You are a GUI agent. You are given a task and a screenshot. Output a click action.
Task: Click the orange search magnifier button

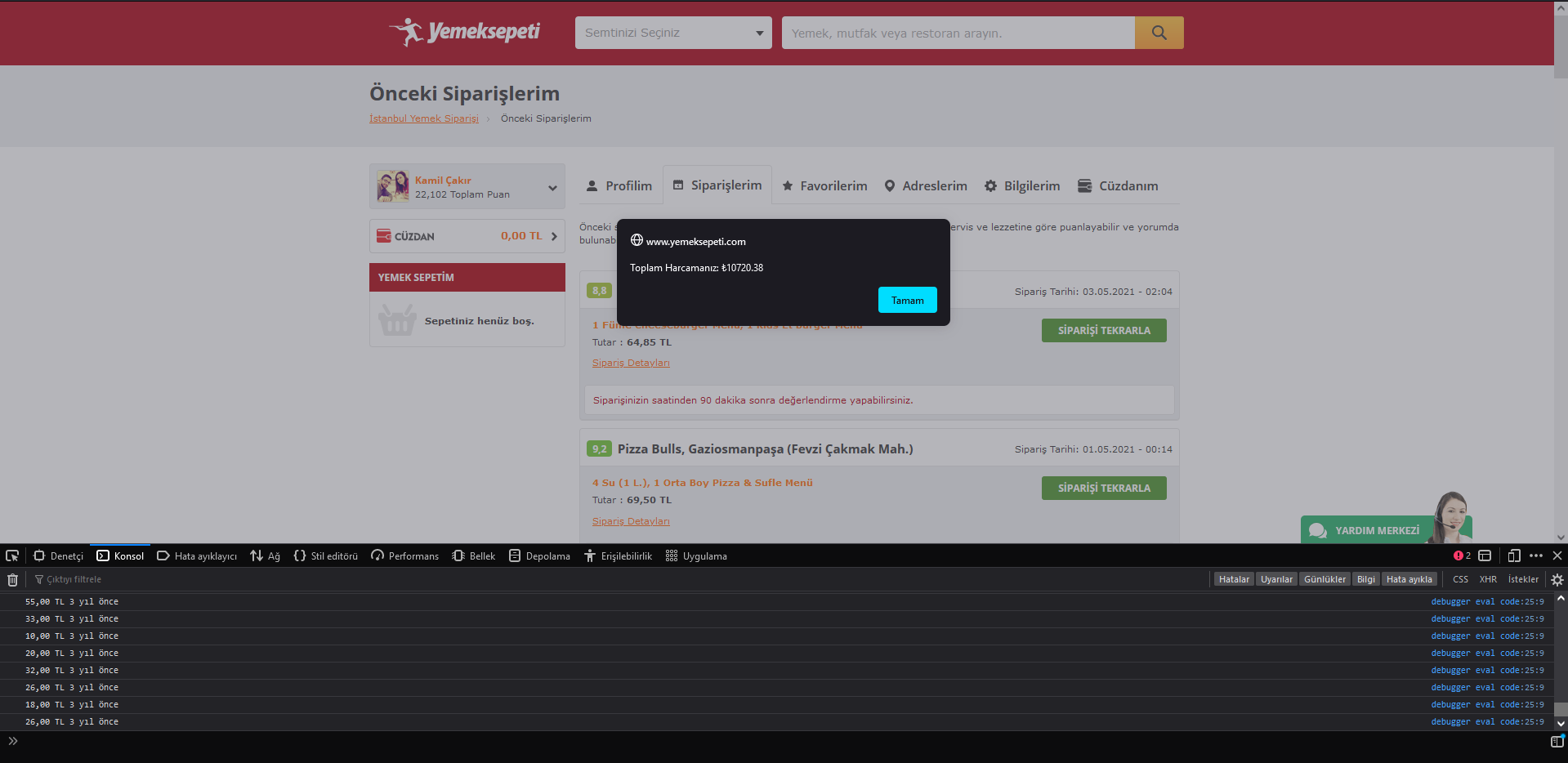pyautogui.click(x=1159, y=33)
